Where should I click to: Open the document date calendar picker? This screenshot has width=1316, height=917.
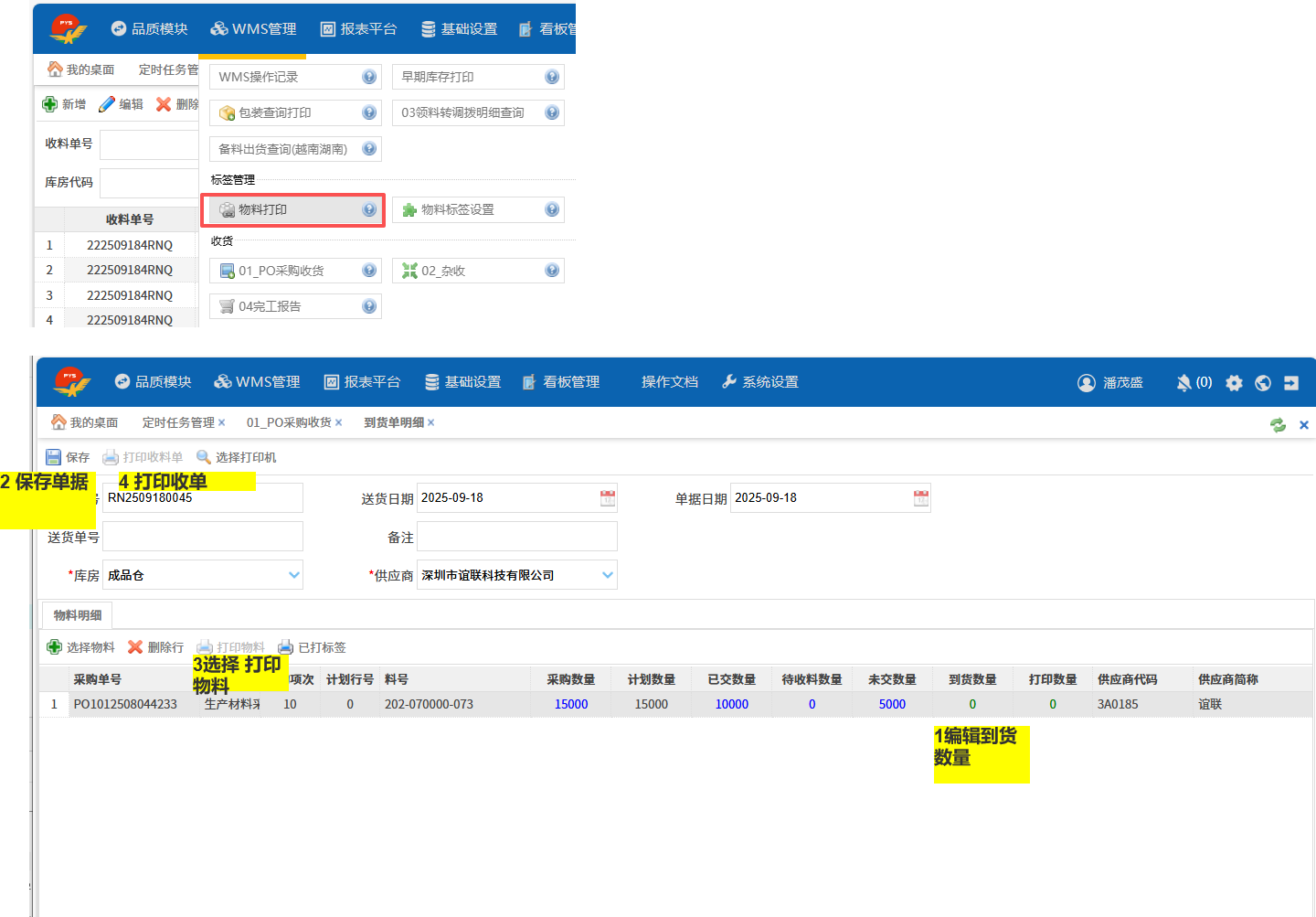coord(921,498)
